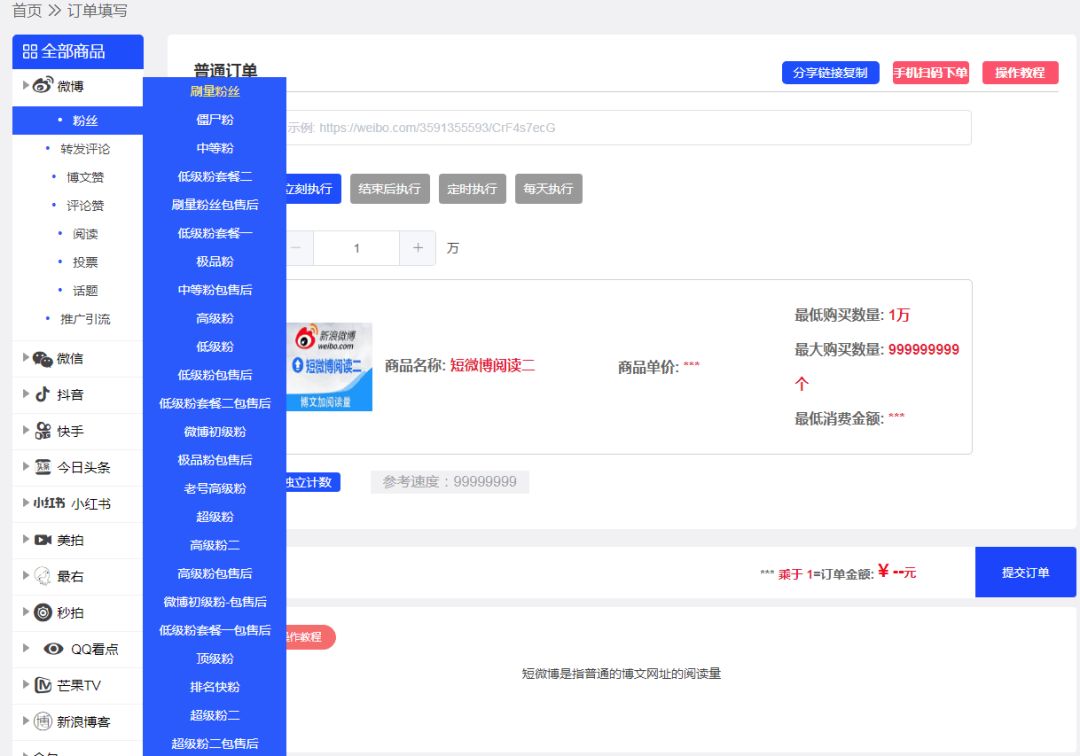Select 每天执行 execution mode

click(548, 189)
